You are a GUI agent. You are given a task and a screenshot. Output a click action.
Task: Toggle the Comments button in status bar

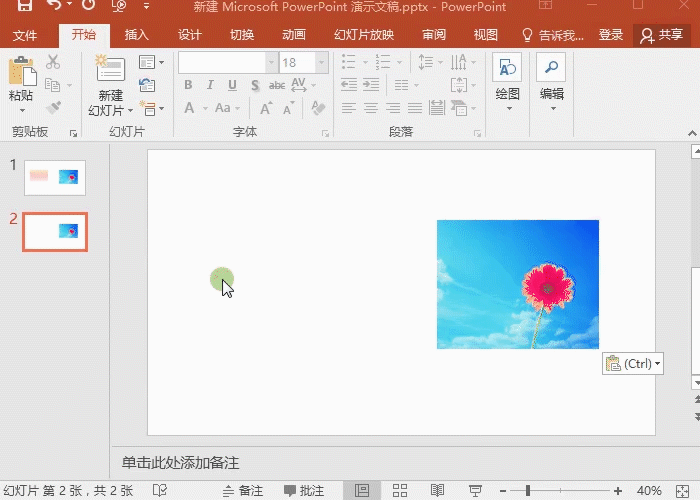point(304,491)
